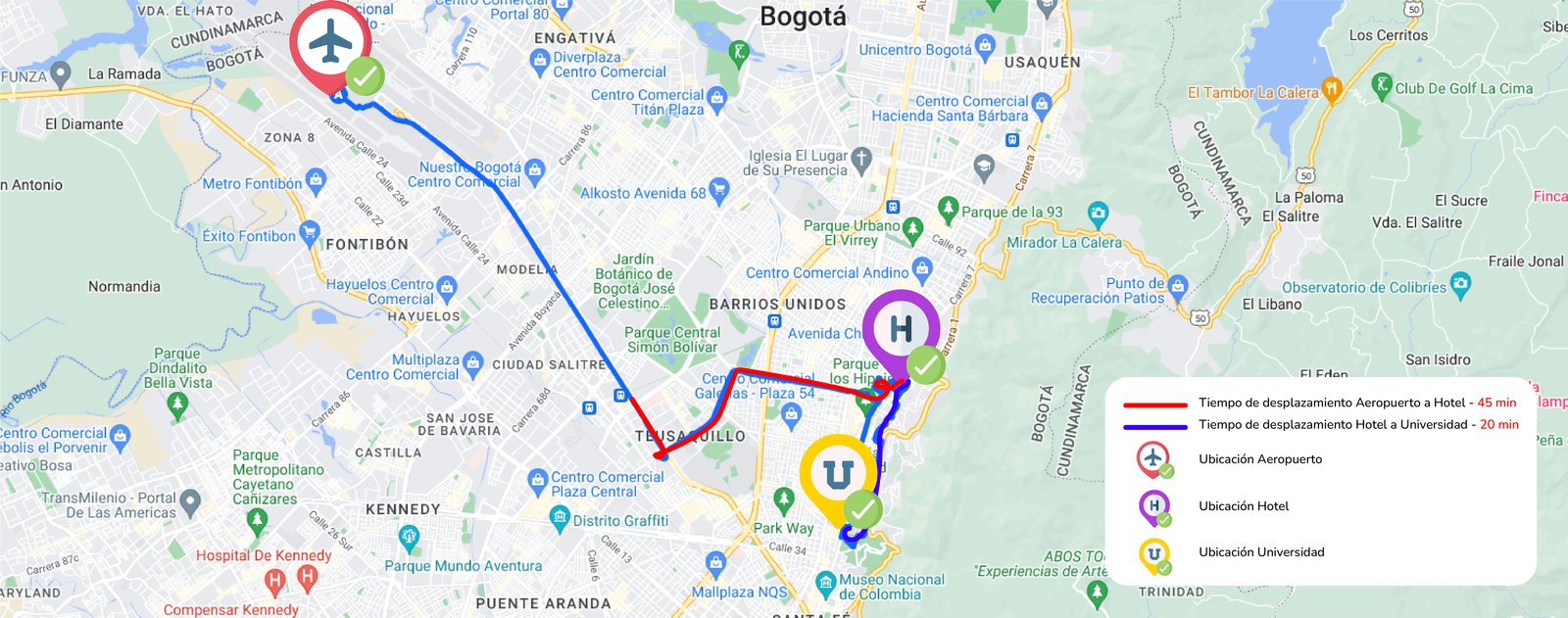Click the Bogotá city name label
This screenshot has height=618, width=1568.
pyautogui.click(x=803, y=17)
